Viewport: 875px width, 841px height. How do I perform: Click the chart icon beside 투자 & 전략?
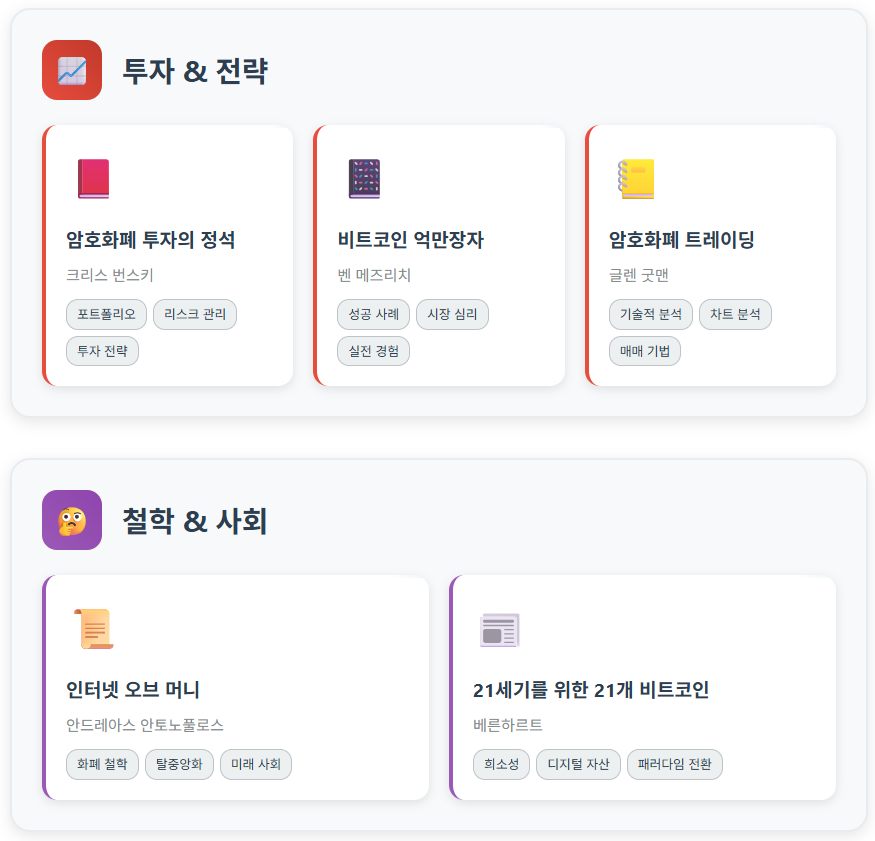click(x=71, y=70)
